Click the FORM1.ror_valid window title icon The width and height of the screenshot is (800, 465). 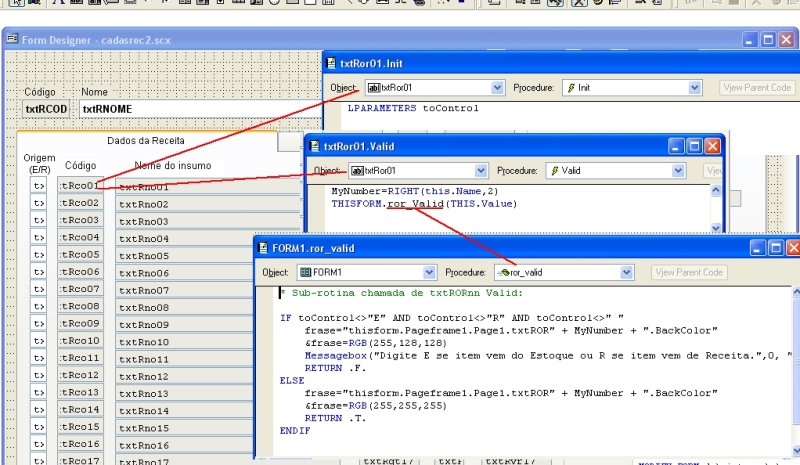pyautogui.click(x=263, y=248)
